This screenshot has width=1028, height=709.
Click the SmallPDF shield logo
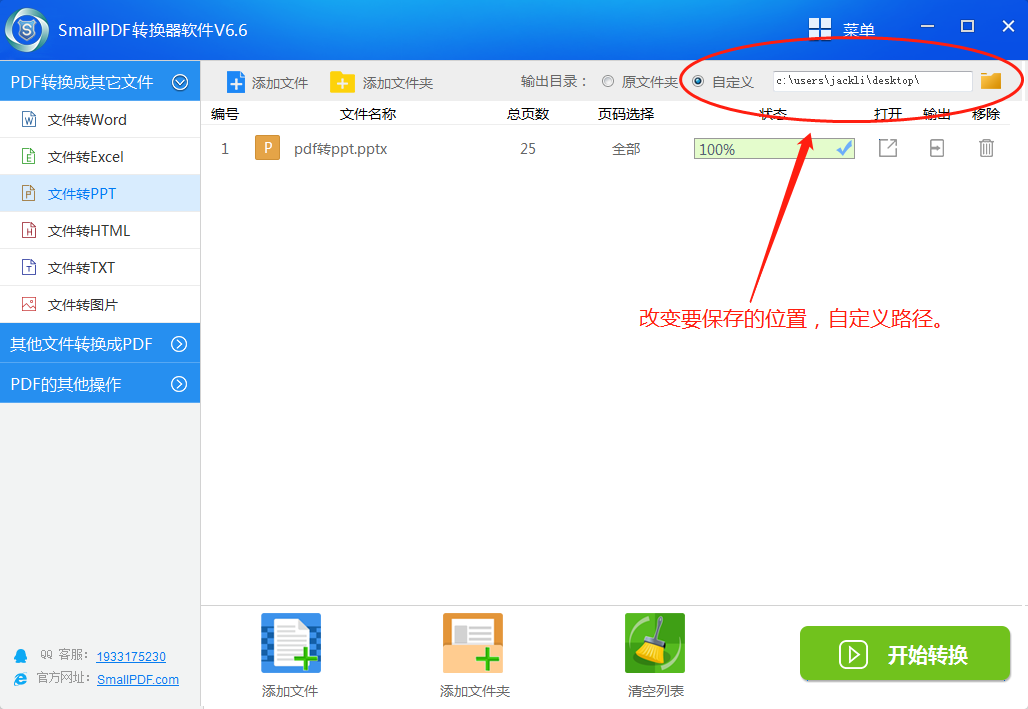(27, 30)
